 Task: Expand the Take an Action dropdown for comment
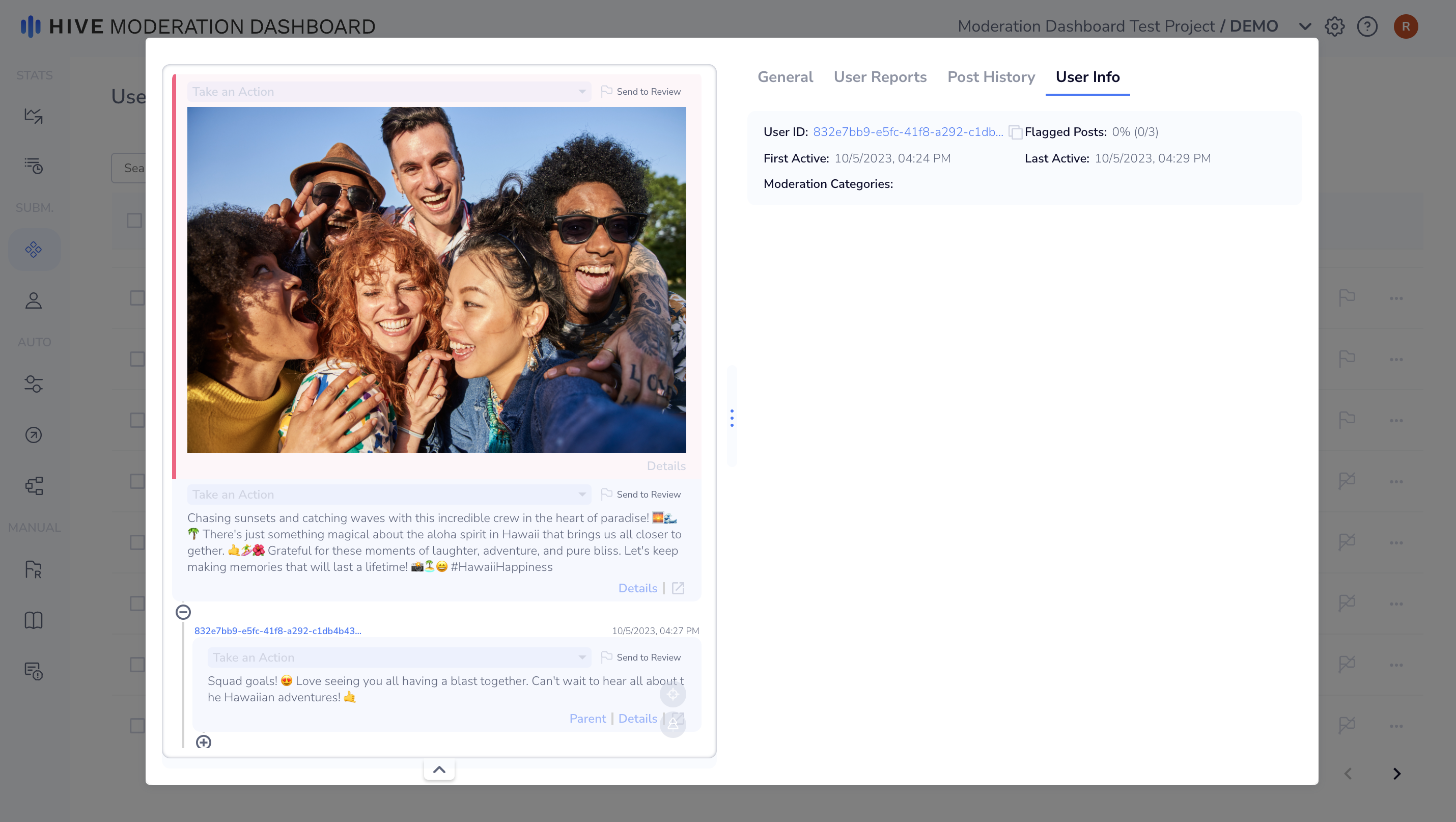[x=582, y=657]
